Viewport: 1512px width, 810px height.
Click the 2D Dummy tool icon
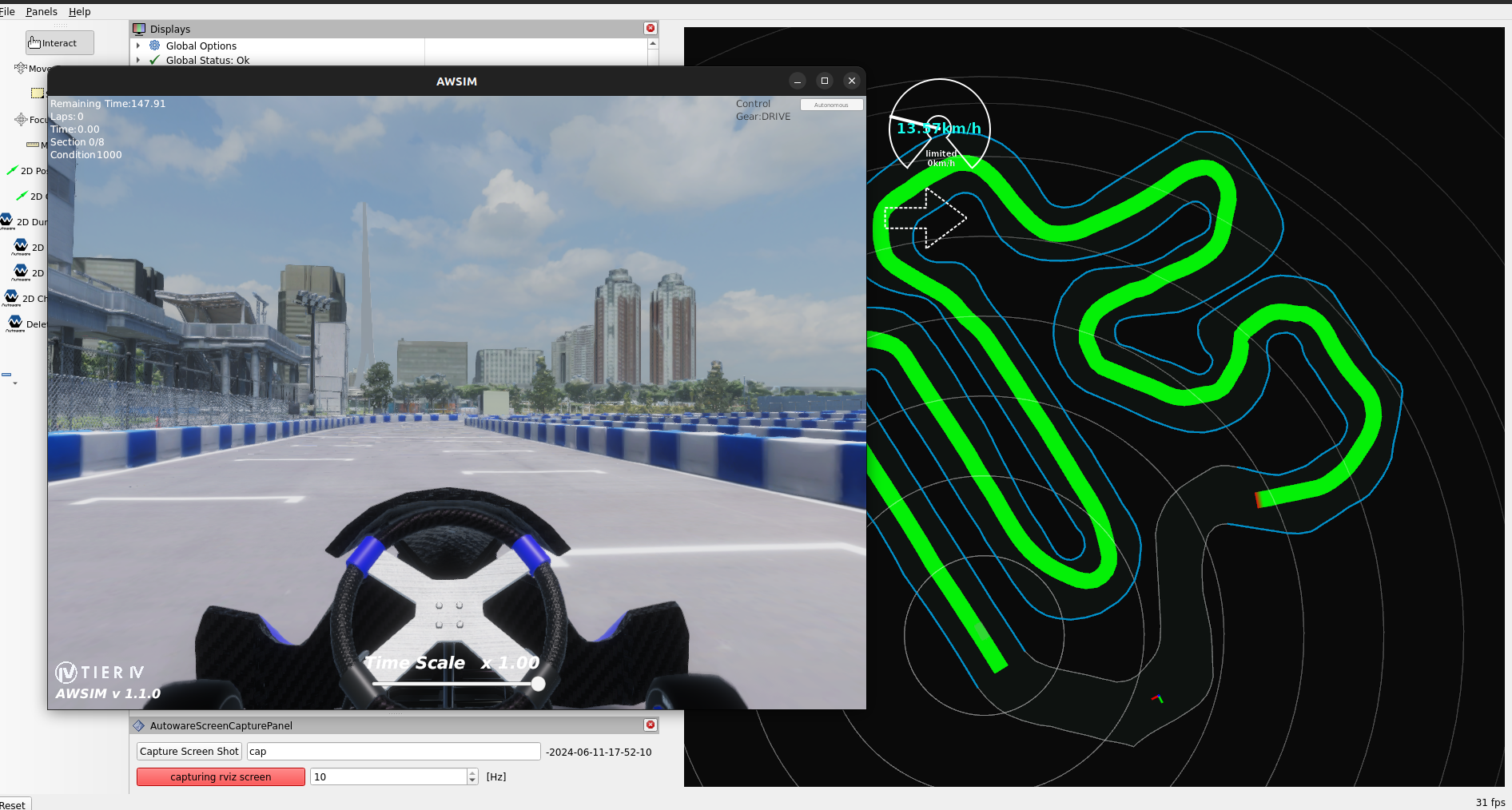[7, 221]
